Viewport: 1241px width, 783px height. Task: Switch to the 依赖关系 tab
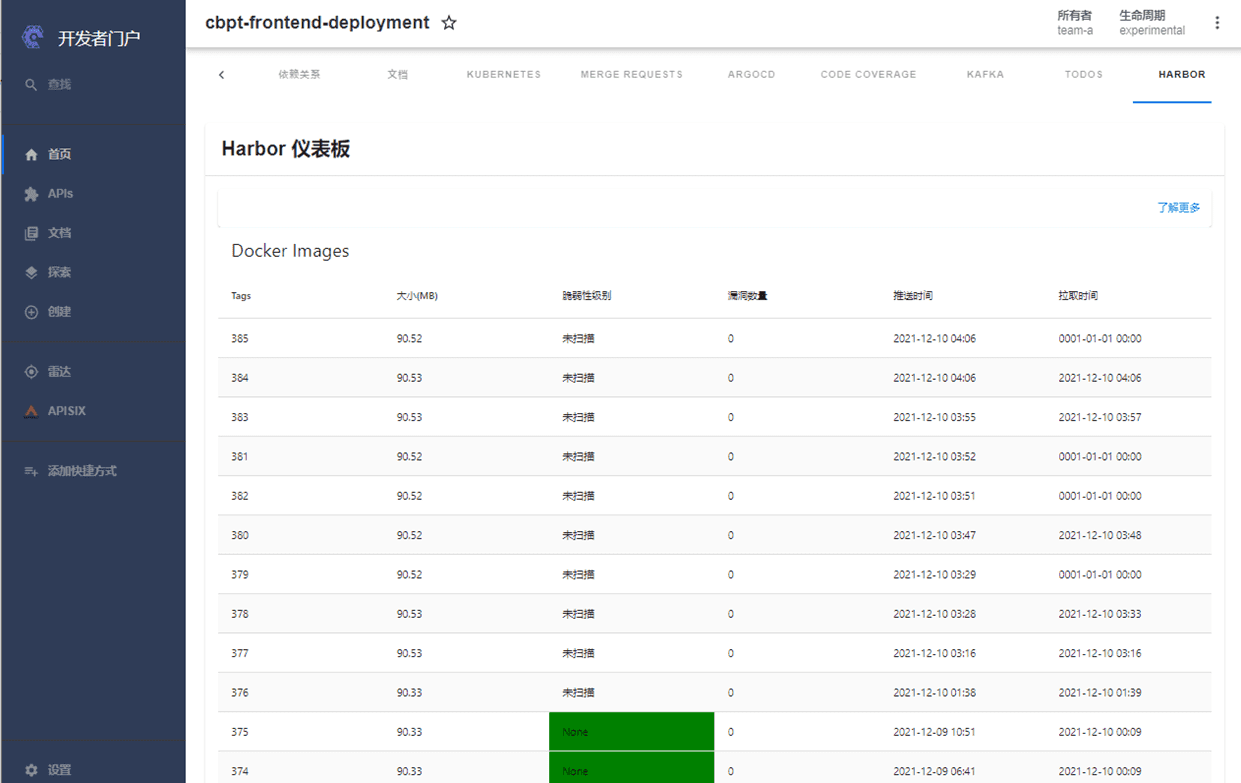(299, 75)
